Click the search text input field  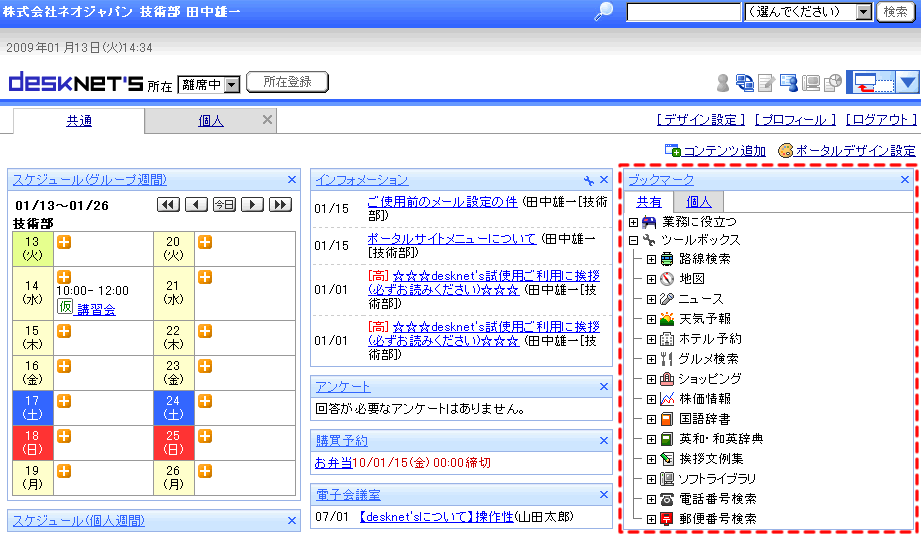click(x=683, y=12)
